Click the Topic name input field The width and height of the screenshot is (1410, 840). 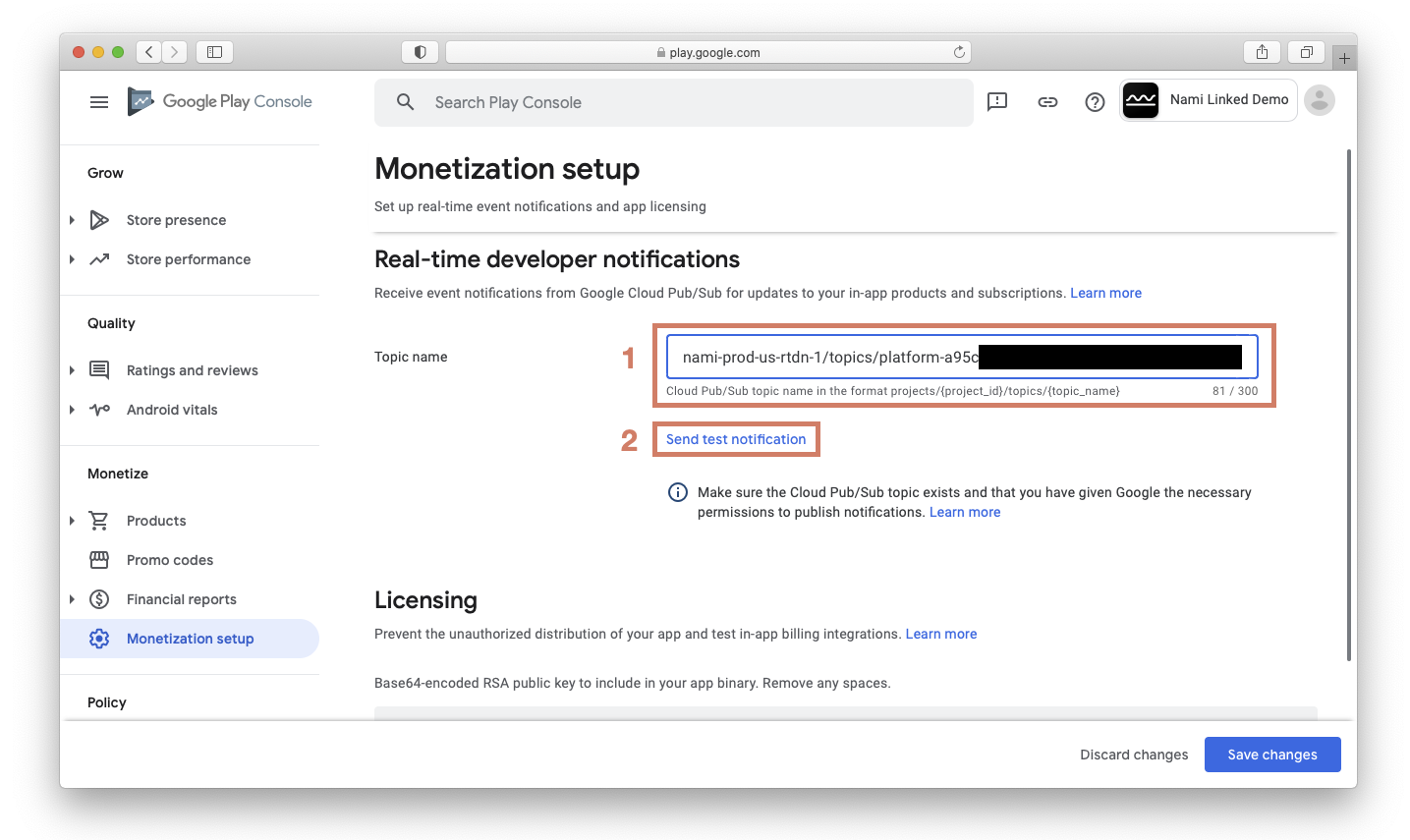962,357
